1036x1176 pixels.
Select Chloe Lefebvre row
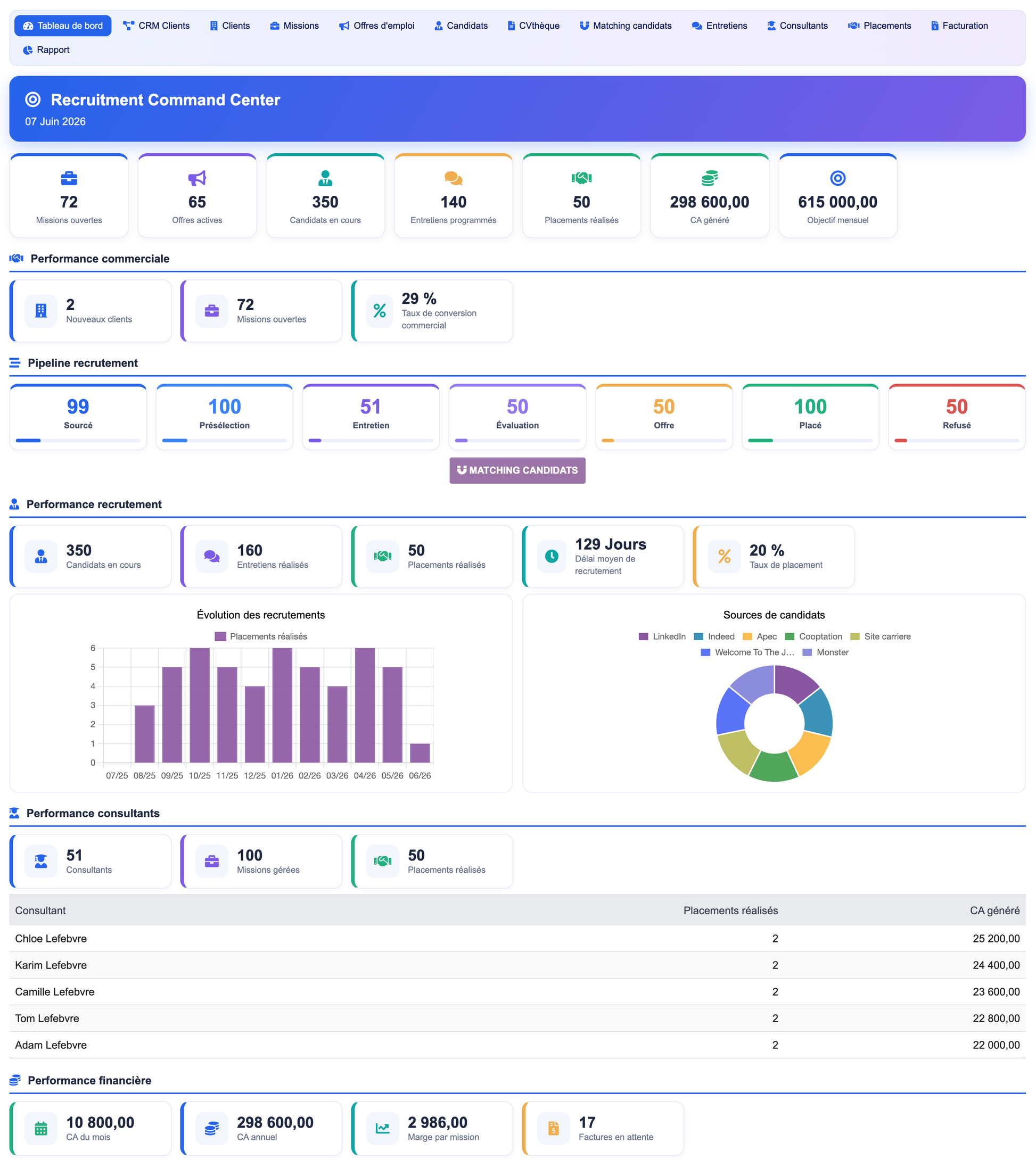coord(517,938)
